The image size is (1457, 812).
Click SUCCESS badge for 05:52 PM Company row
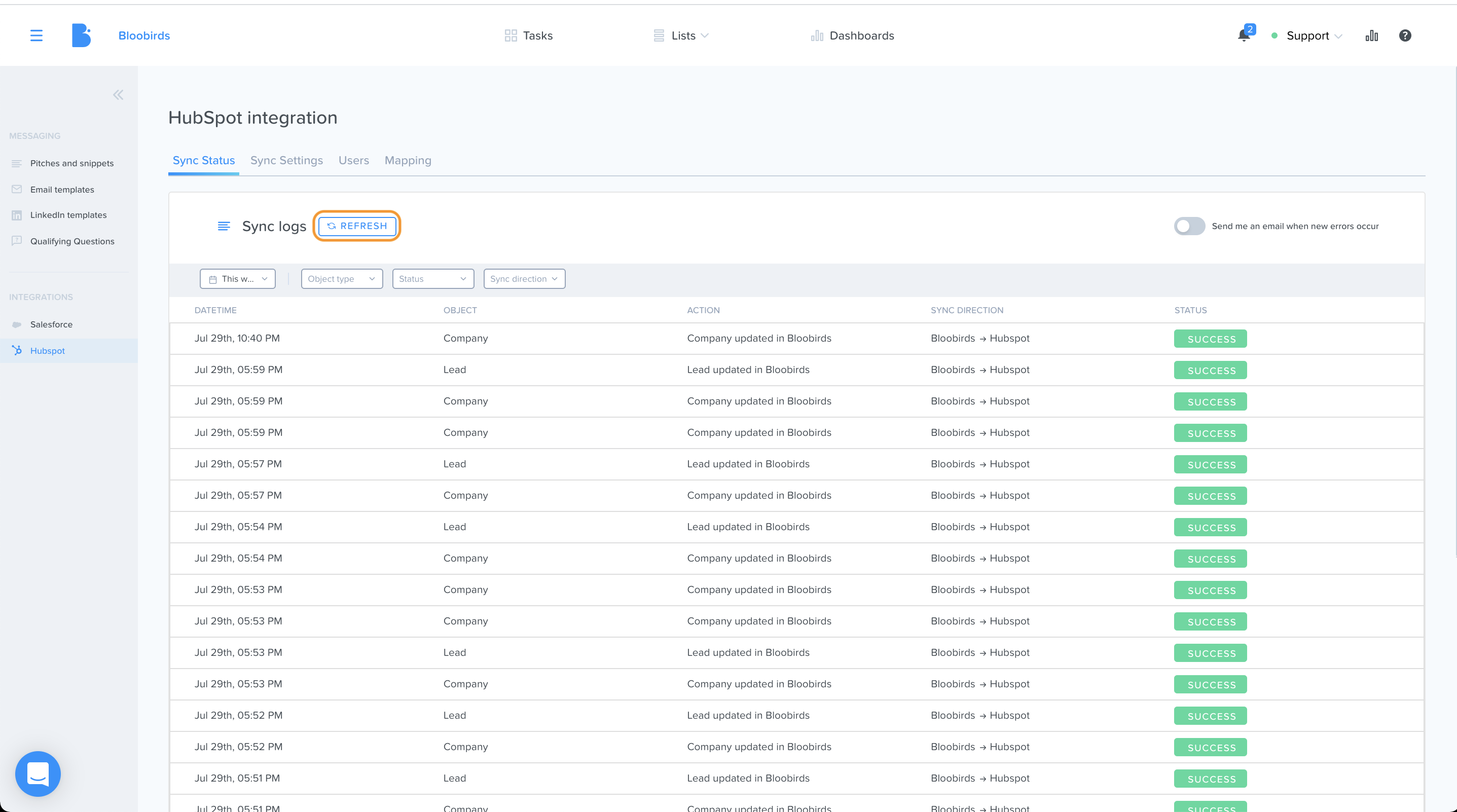click(x=1211, y=747)
